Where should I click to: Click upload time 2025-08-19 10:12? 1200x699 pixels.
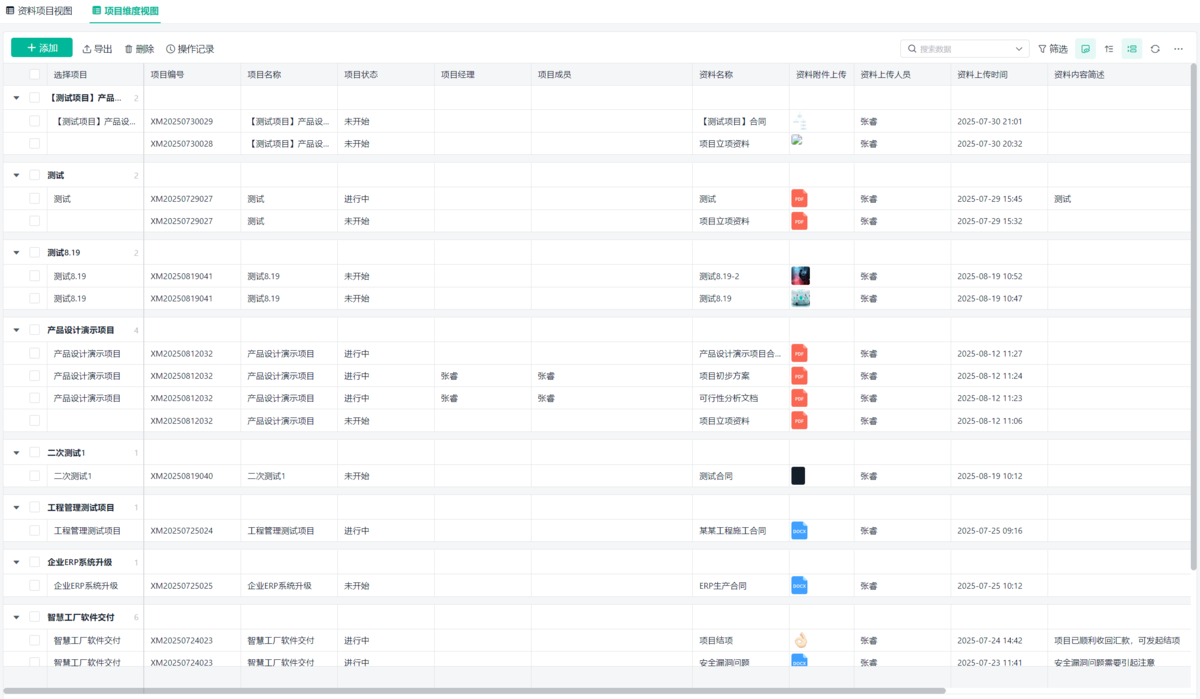click(990, 476)
